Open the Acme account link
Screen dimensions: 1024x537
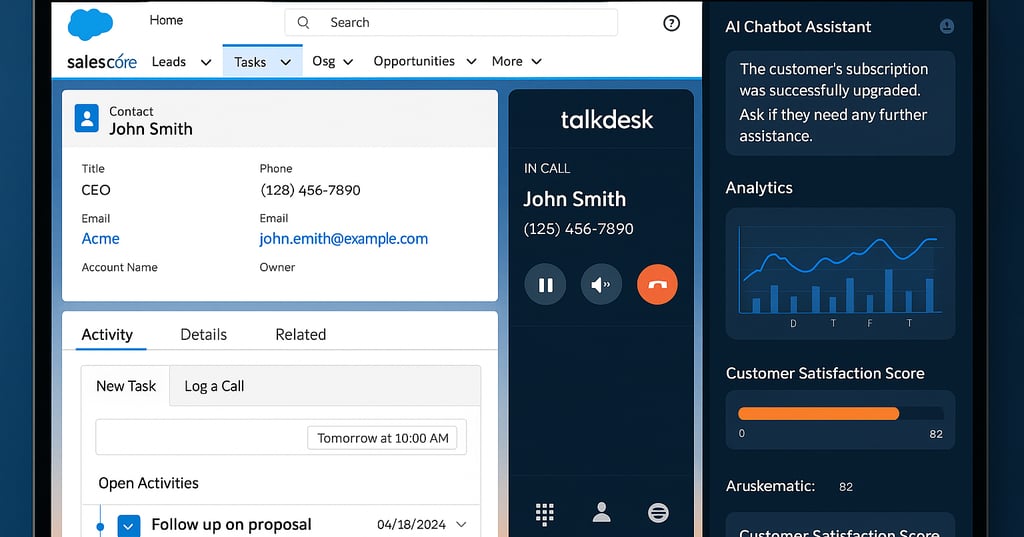click(x=101, y=239)
